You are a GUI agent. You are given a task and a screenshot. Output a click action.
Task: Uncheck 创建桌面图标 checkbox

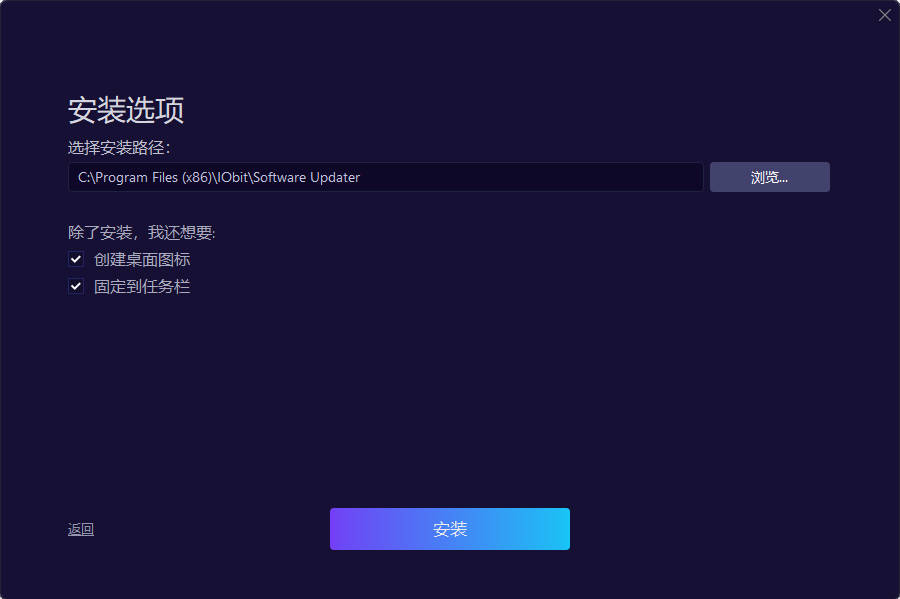tap(76, 259)
